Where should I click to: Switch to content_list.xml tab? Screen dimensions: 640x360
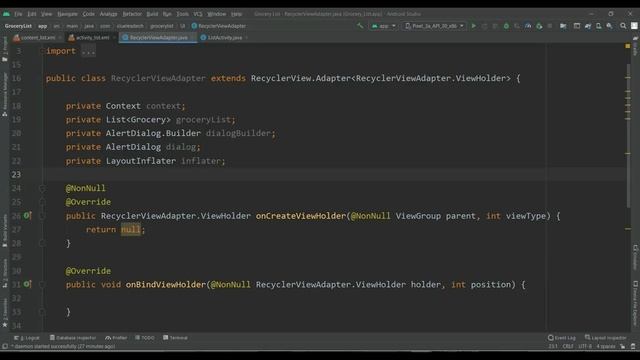(x=38, y=38)
